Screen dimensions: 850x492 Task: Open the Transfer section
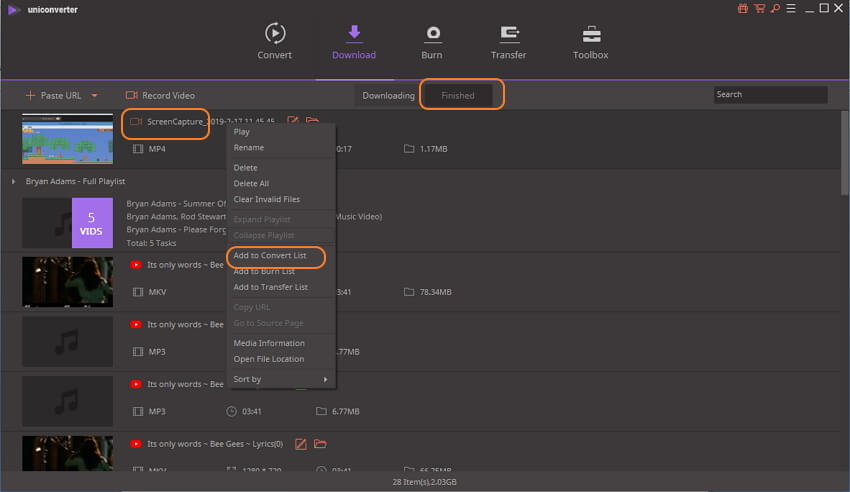(x=508, y=41)
